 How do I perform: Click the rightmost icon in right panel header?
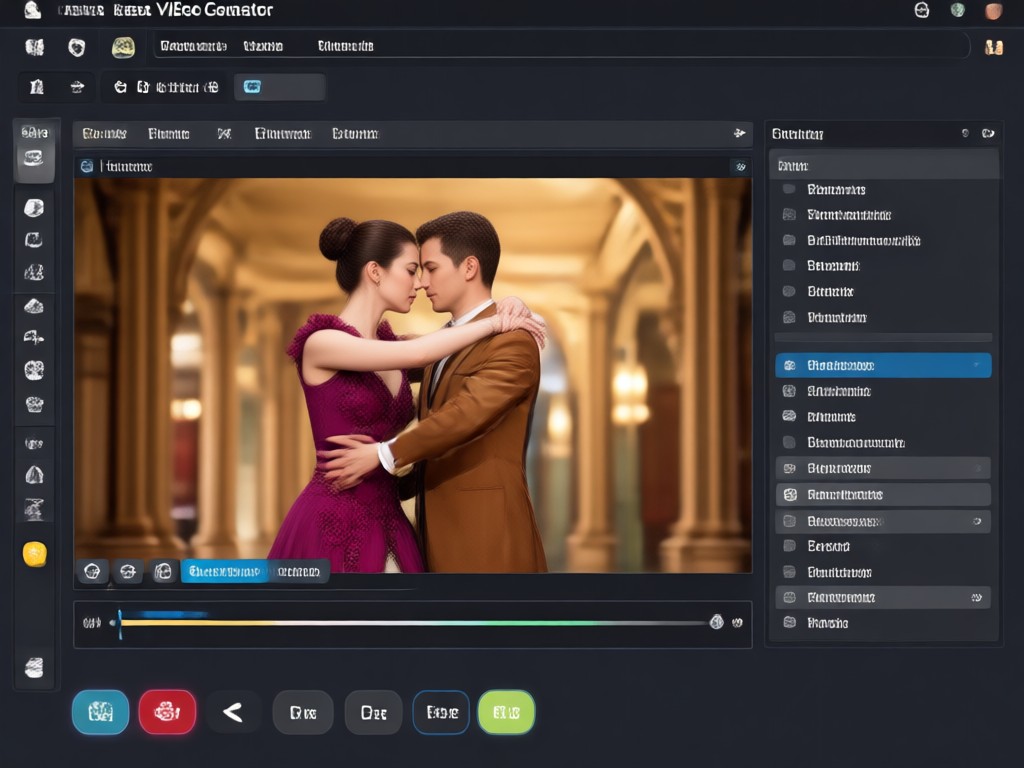(988, 133)
